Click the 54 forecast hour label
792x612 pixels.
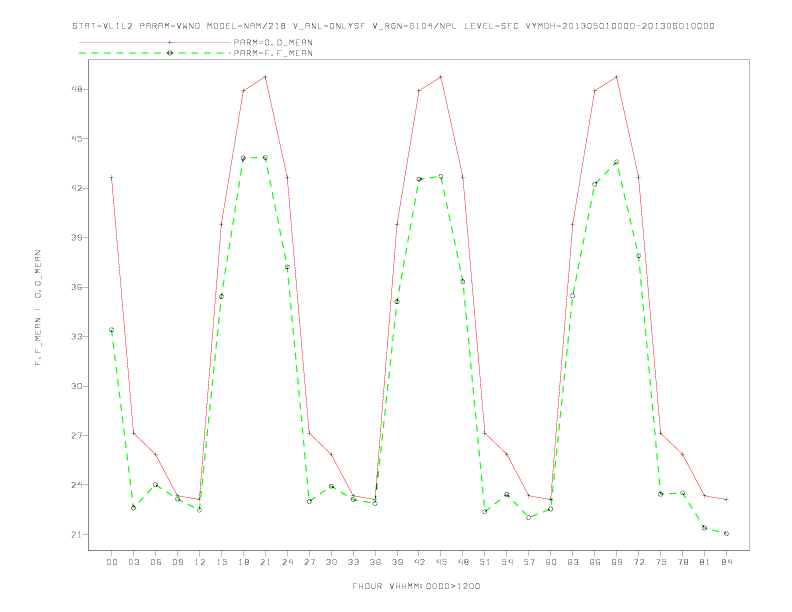(x=507, y=562)
